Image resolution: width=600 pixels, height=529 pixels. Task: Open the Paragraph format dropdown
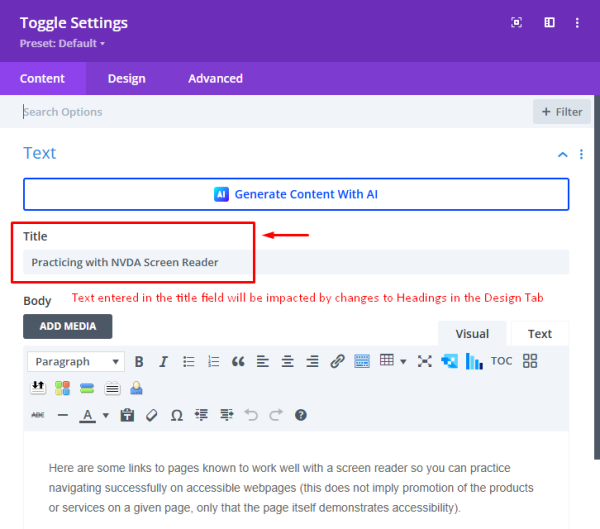coord(74,361)
